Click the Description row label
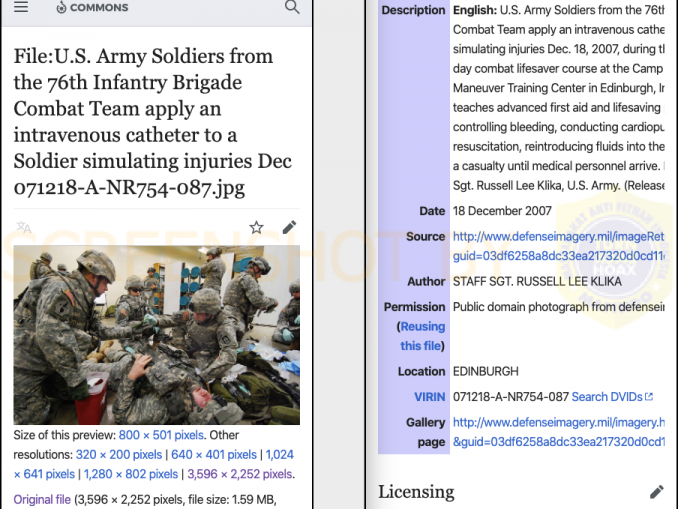 coord(413,10)
